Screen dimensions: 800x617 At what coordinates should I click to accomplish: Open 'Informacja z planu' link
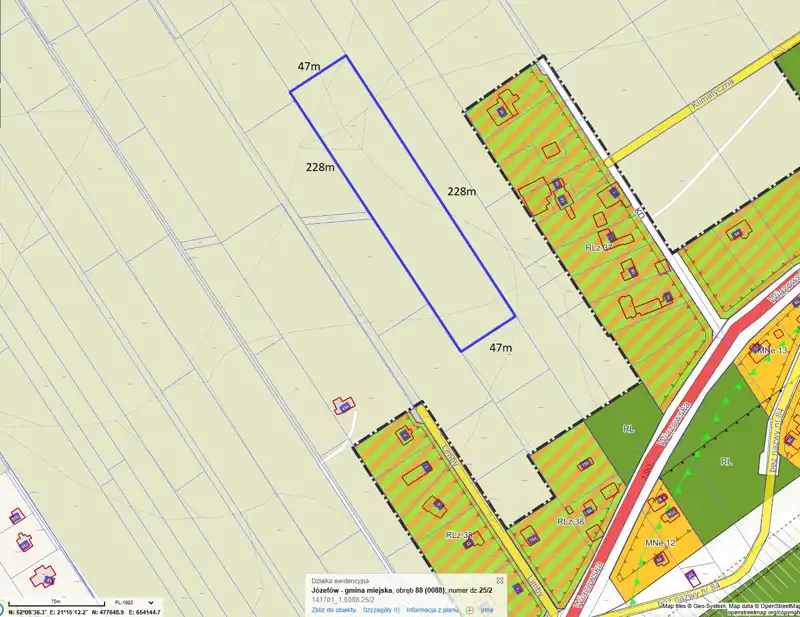point(432,610)
